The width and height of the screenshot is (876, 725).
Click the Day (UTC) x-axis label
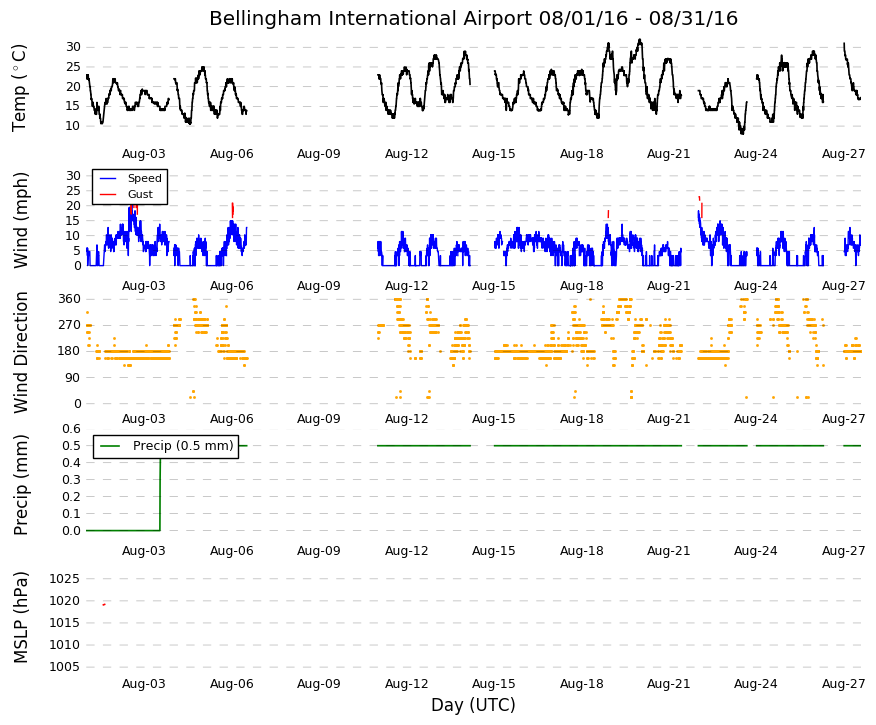point(473,705)
